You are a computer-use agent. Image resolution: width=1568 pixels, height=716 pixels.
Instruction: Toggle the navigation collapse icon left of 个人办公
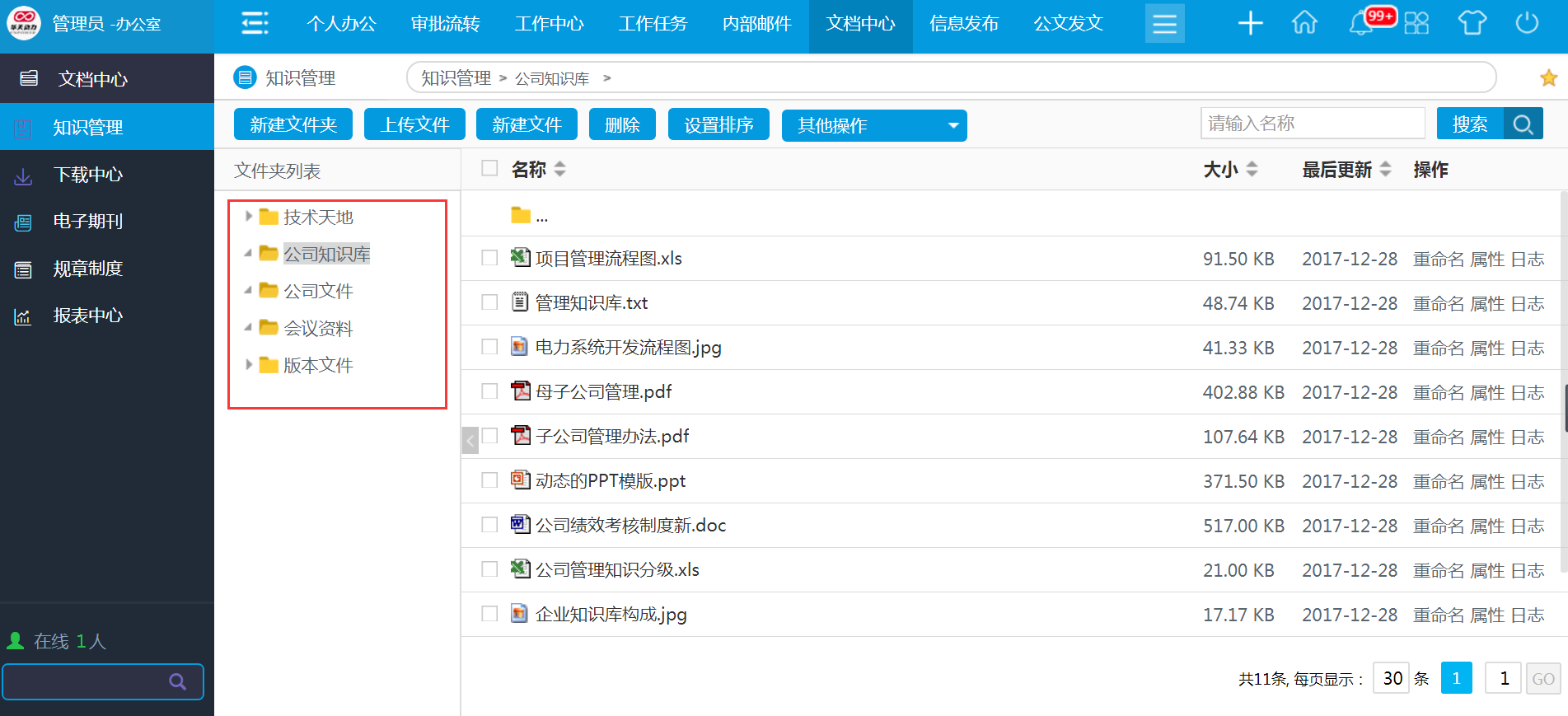[255, 23]
